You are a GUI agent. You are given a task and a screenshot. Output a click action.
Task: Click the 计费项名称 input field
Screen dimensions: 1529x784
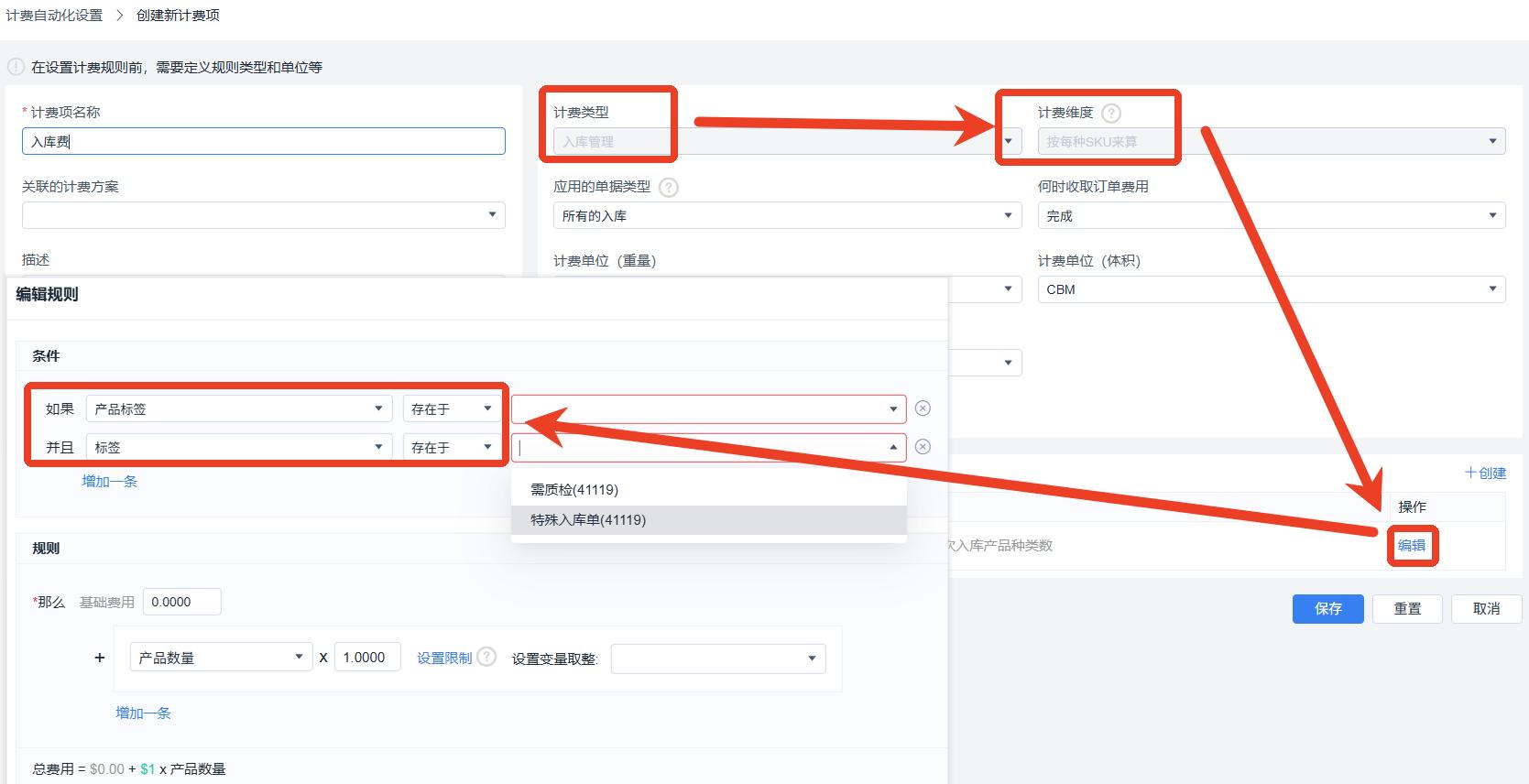(264, 141)
